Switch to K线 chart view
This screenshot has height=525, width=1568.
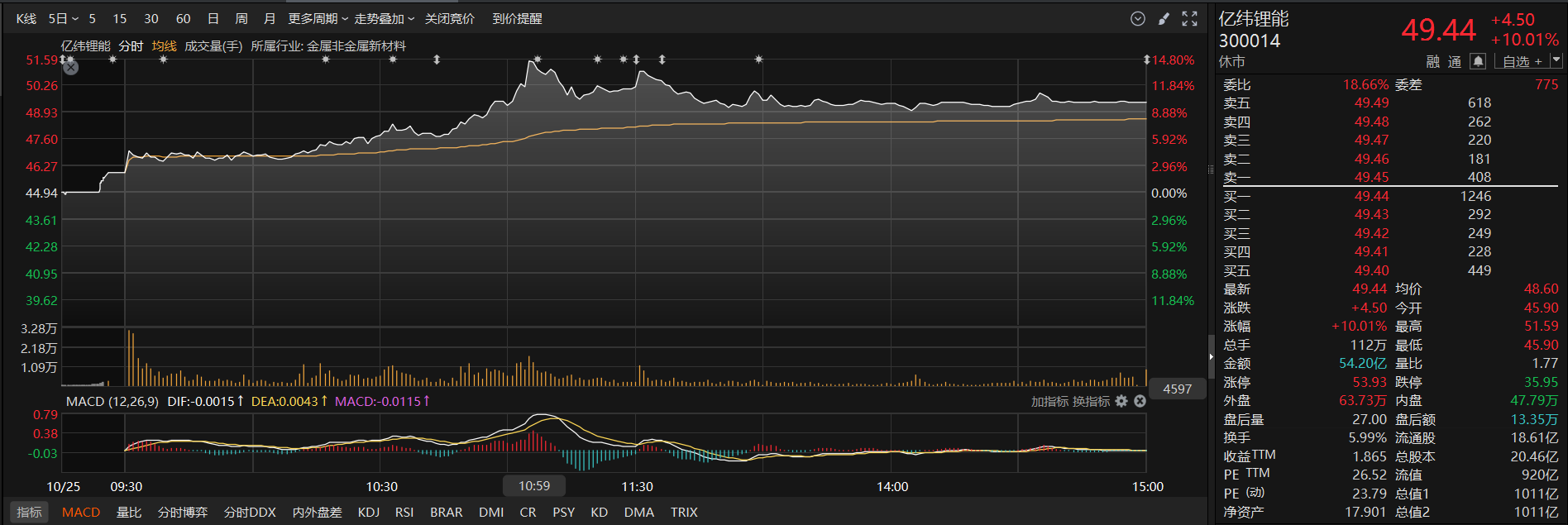[26, 19]
